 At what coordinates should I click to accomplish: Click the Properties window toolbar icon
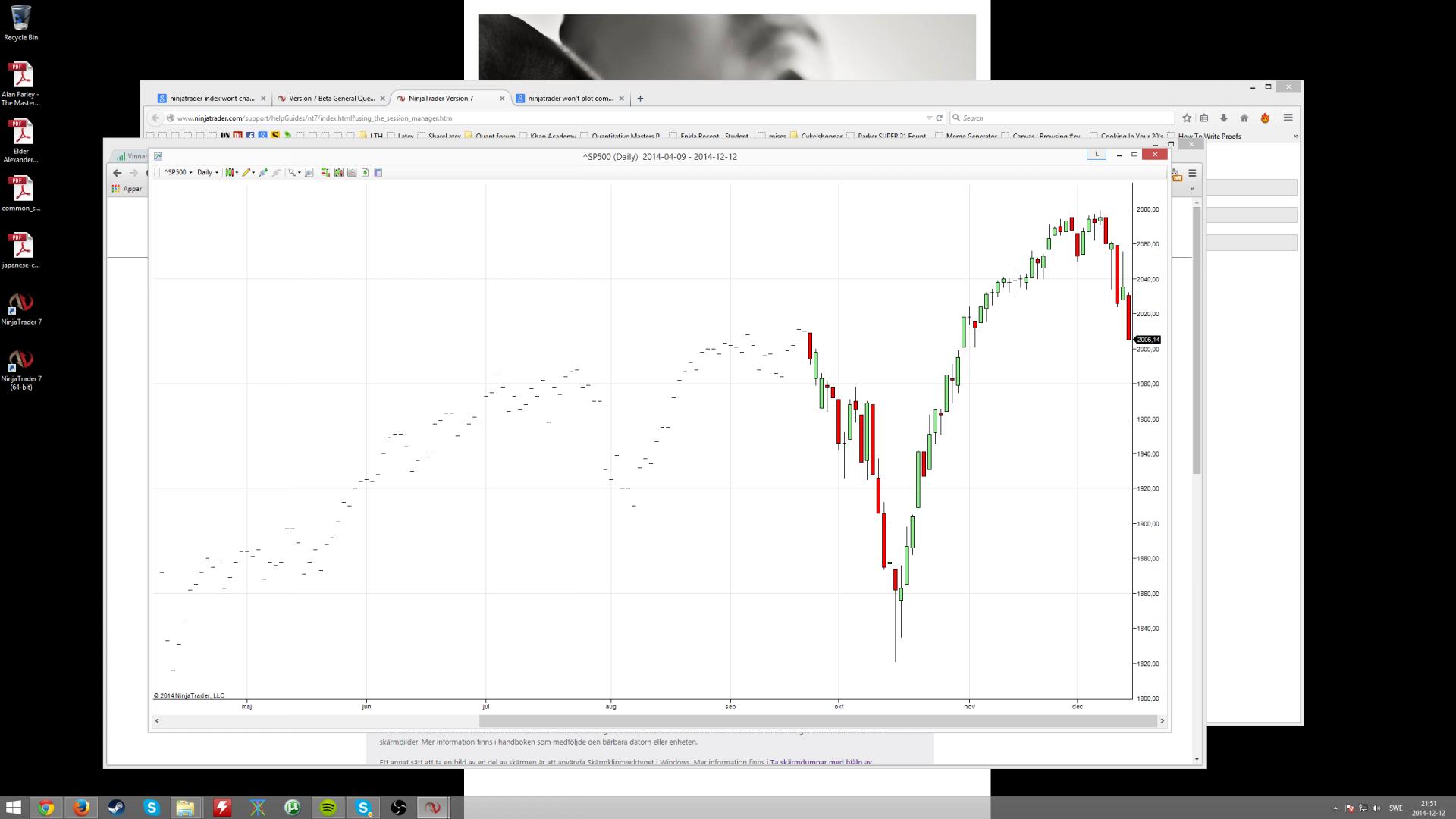tap(378, 173)
